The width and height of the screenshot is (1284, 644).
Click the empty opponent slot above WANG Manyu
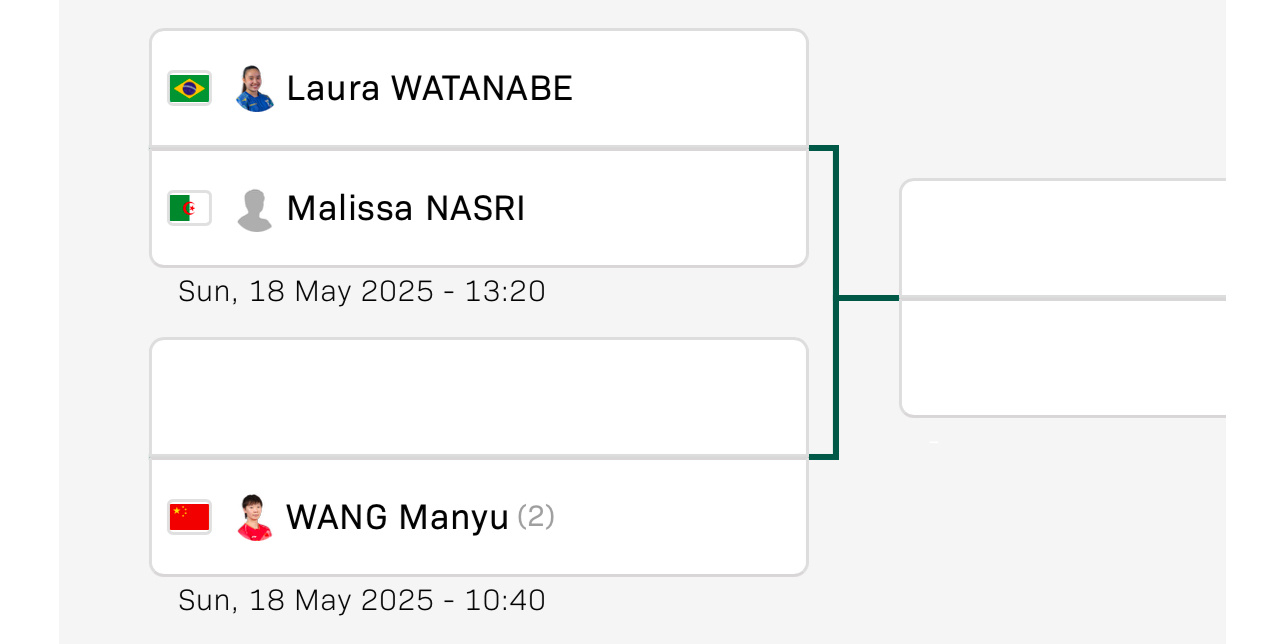(x=479, y=397)
